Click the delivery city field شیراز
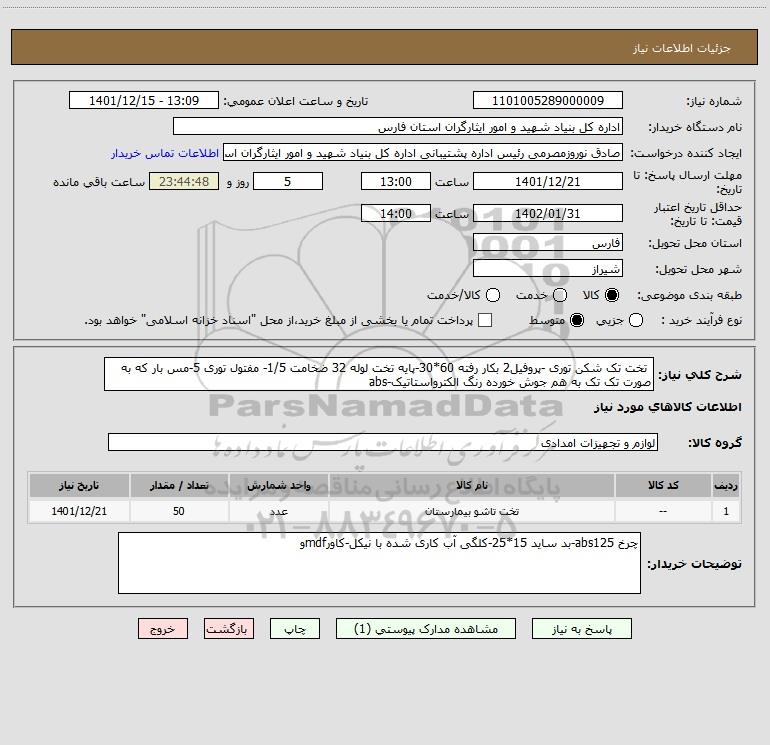This screenshot has width=770, height=745. click(548, 269)
